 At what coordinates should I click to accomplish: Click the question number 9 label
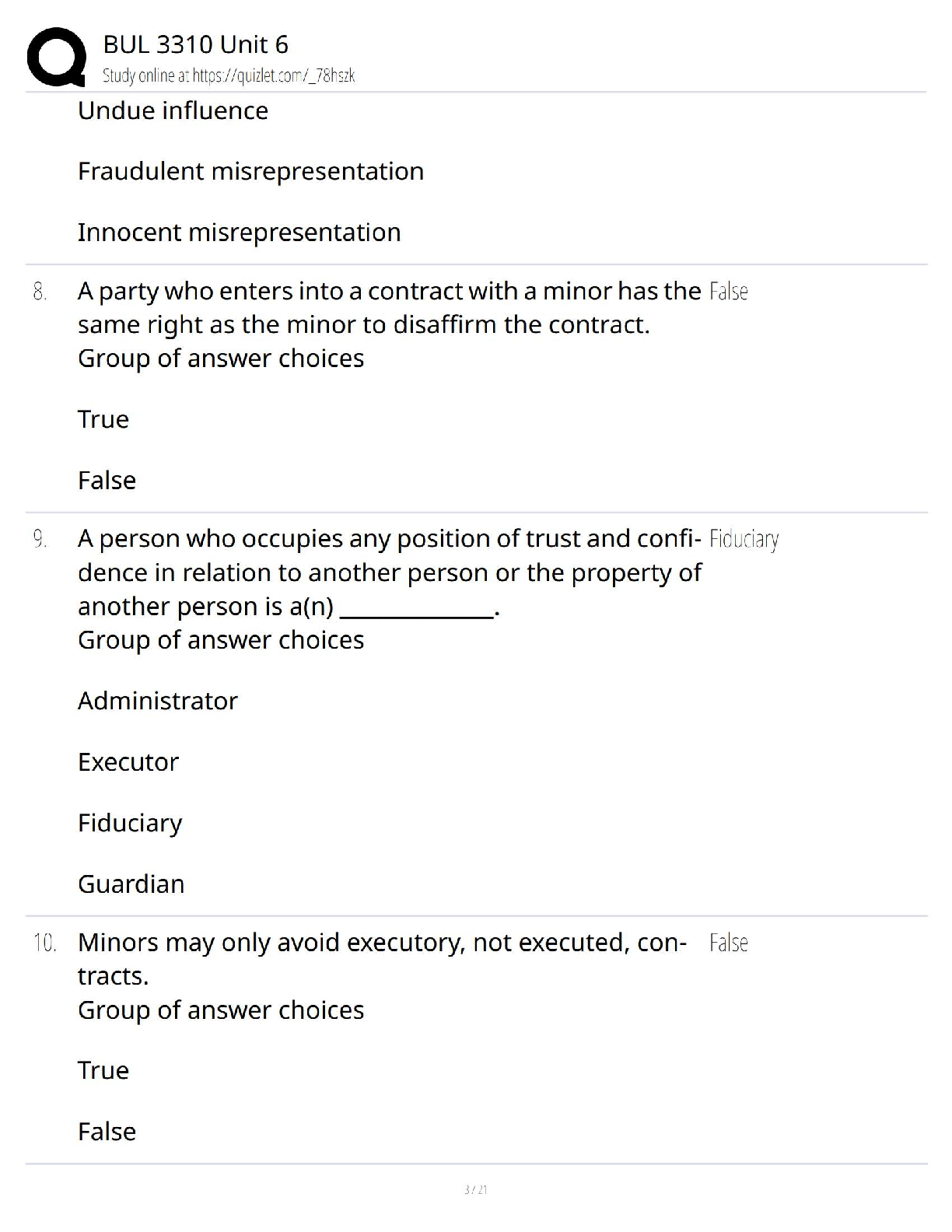click(40, 538)
